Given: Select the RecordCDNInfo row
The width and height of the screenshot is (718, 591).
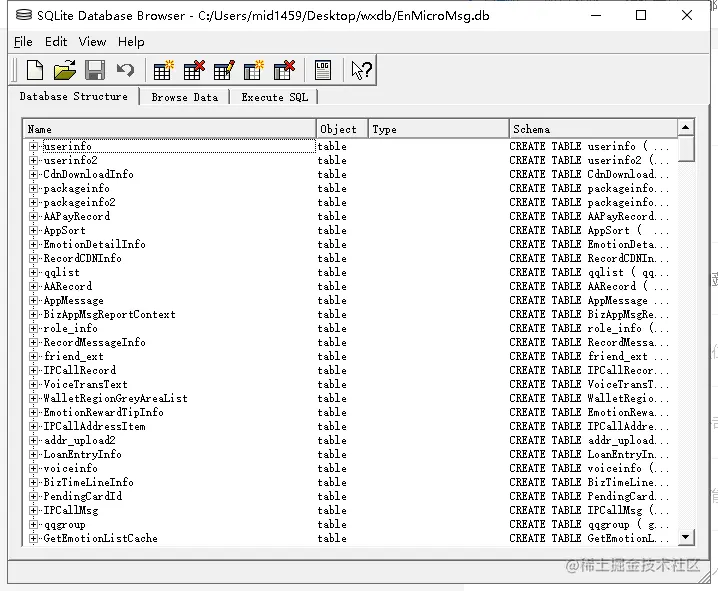Looking at the screenshot, I should click(x=350, y=258).
